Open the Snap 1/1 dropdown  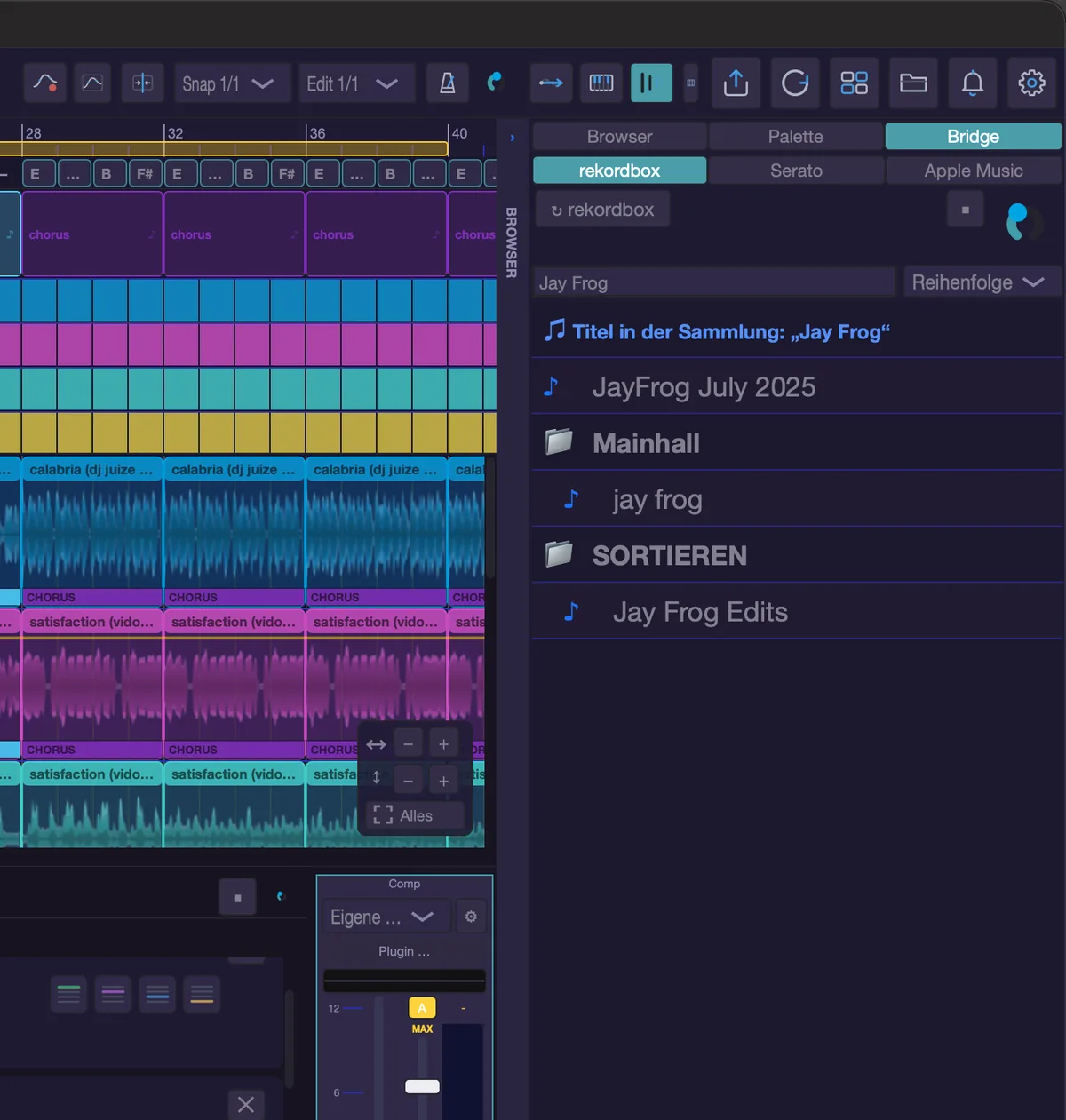point(233,83)
